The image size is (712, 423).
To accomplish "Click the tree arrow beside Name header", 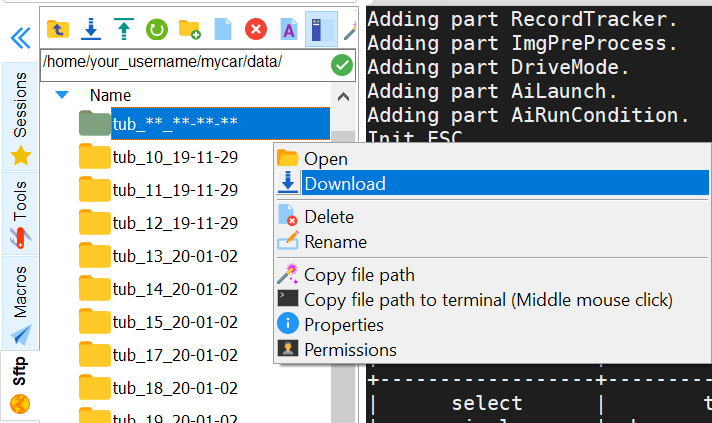I will (x=62, y=95).
